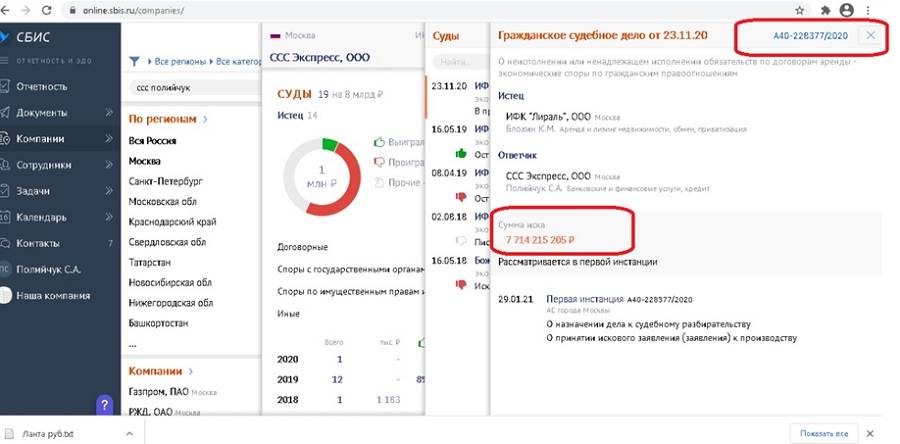Click the filter funnel icon
Image resolution: width=900 pixels, height=444 pixels.
tap(134, 61)
